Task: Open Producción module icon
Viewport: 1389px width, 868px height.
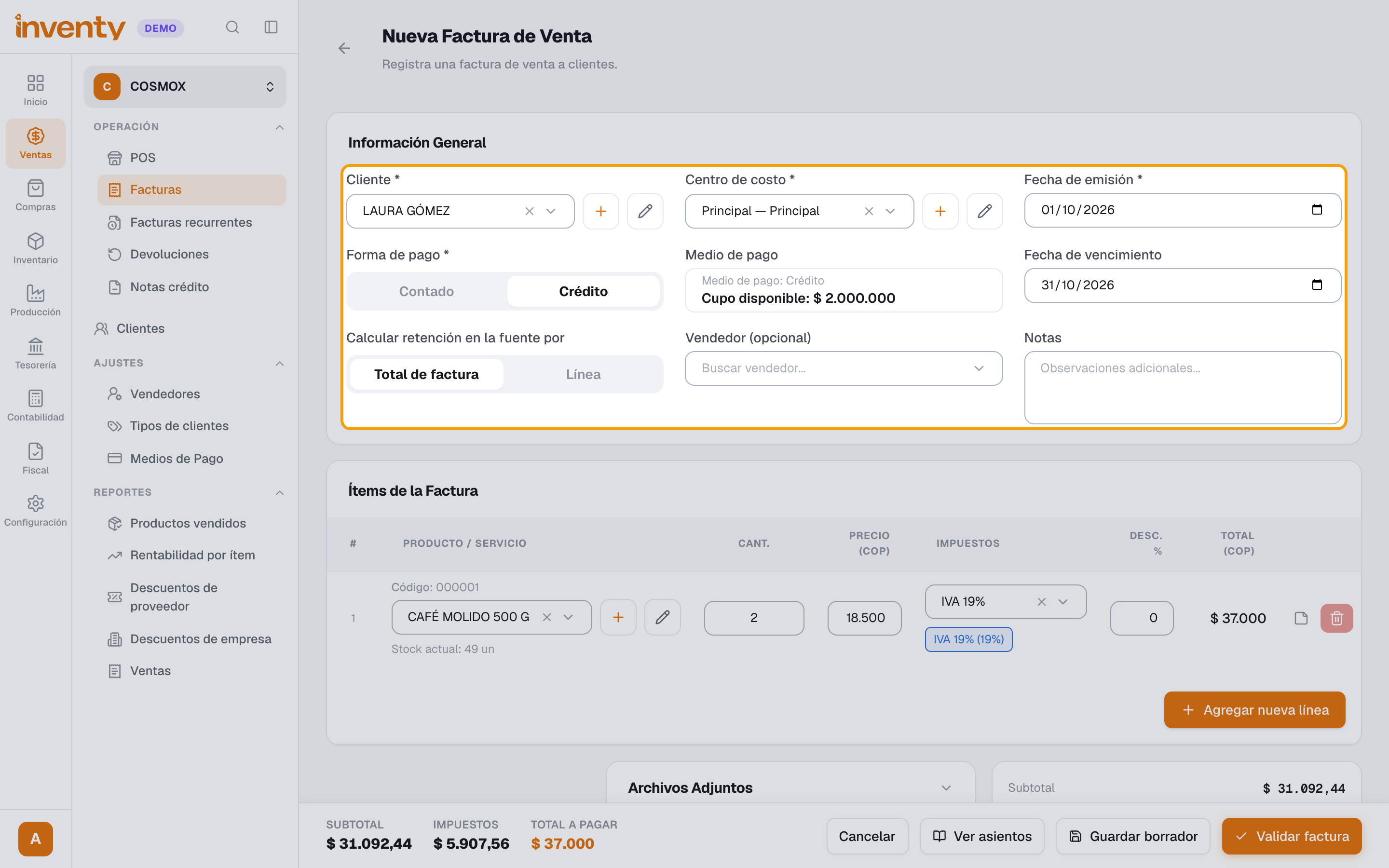Action: (x=36, y=301)
